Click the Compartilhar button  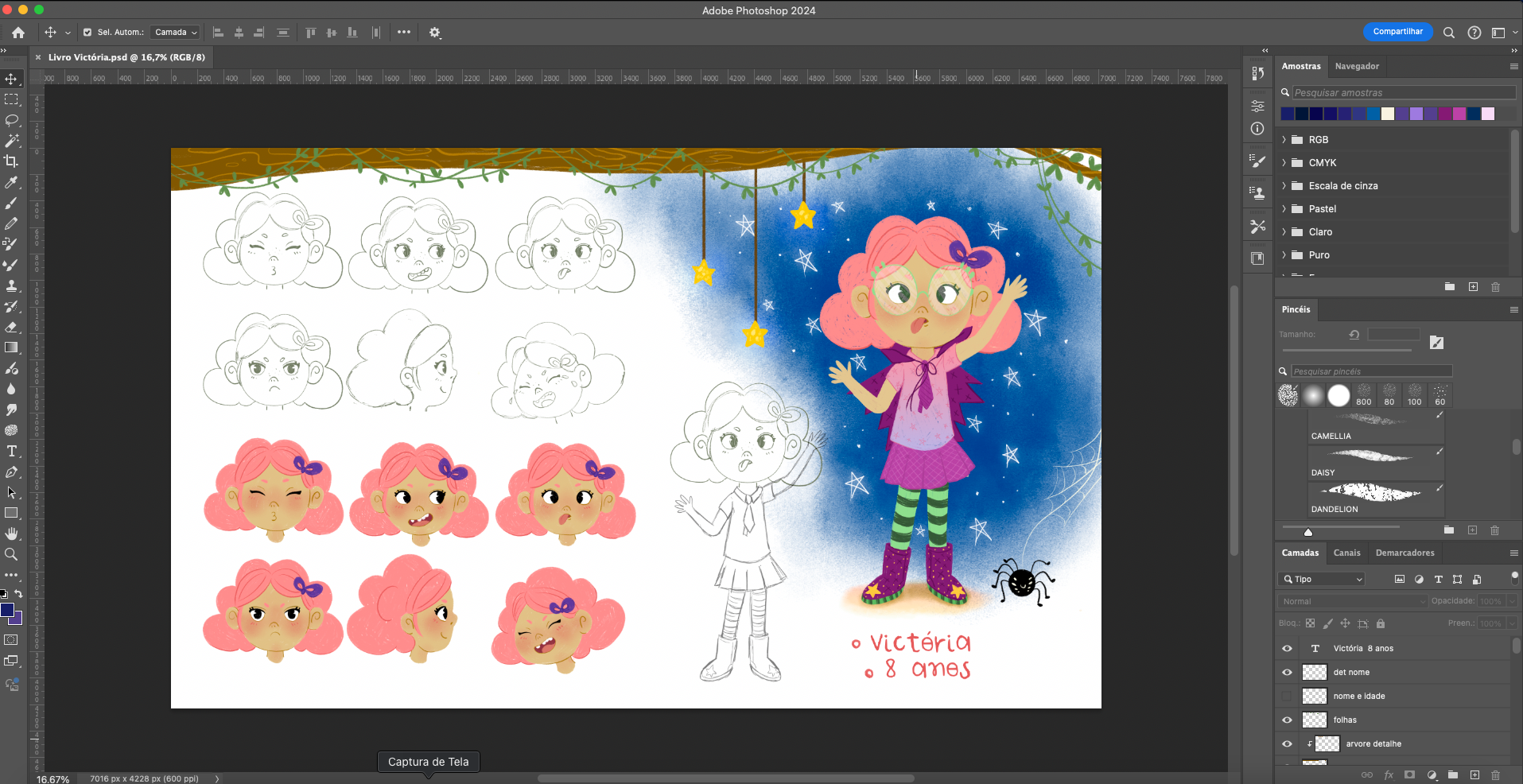1397,32
